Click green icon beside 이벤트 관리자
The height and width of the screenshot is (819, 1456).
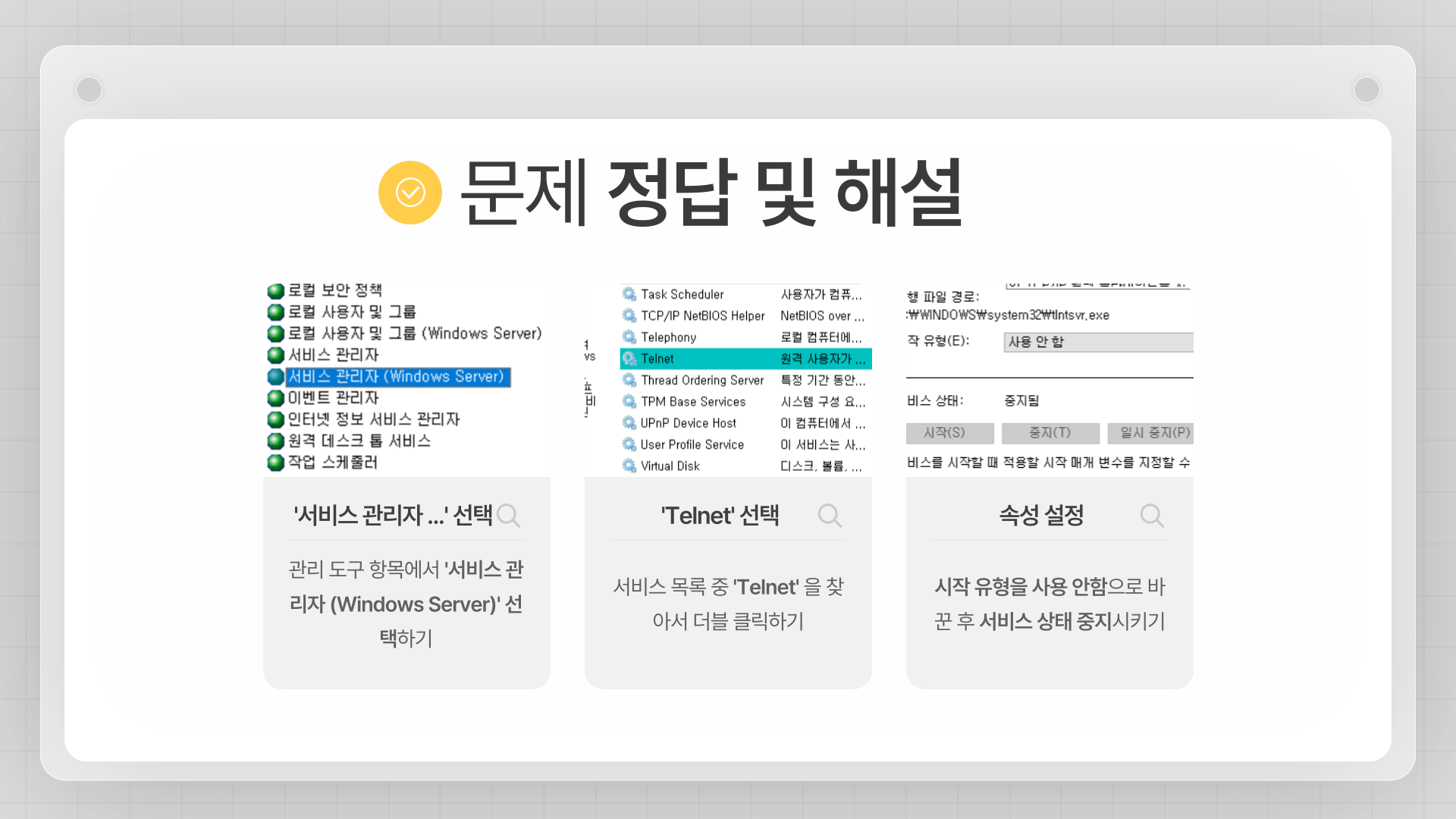coord(275,398)
